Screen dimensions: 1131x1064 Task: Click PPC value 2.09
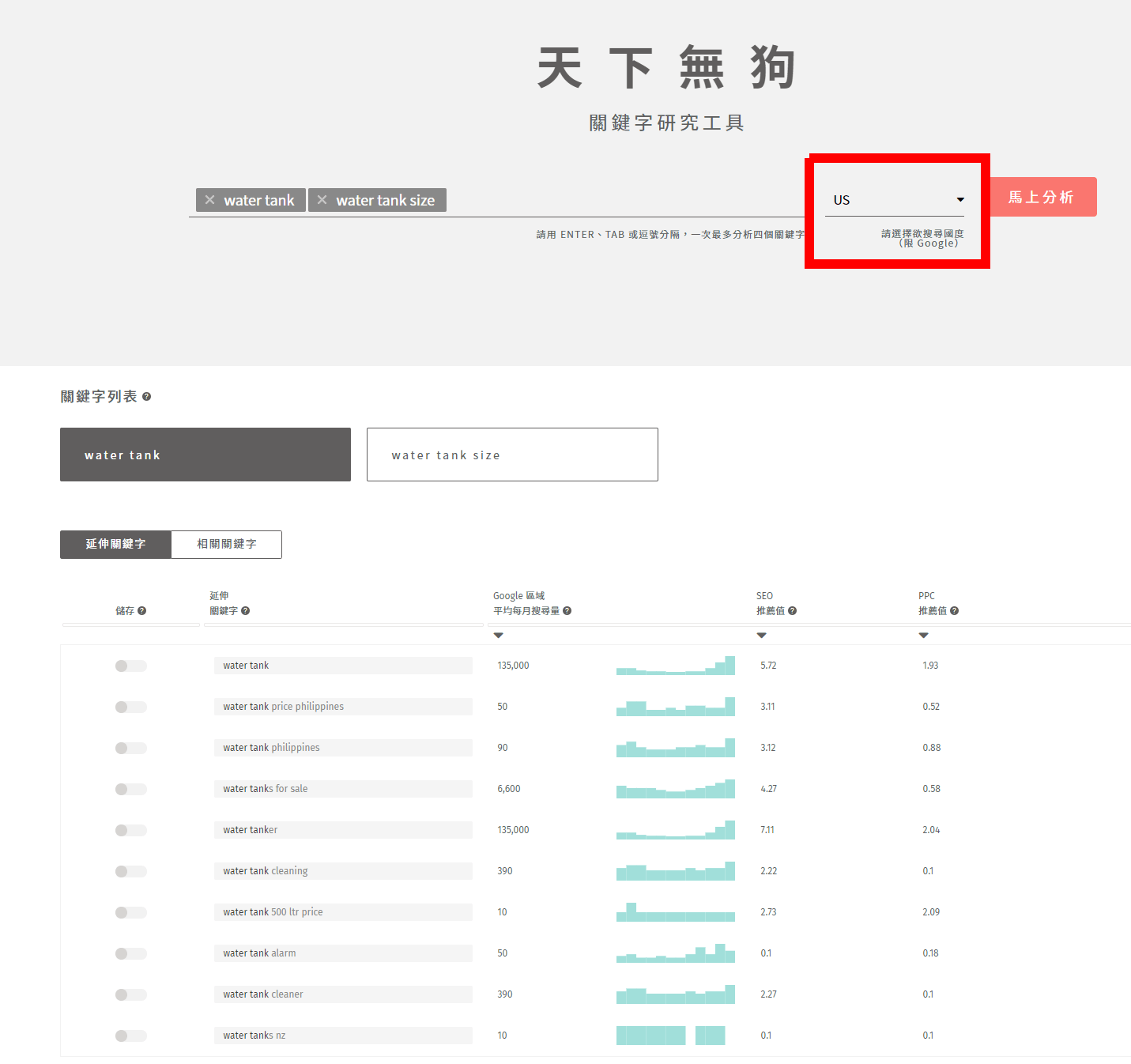point(931,912)
